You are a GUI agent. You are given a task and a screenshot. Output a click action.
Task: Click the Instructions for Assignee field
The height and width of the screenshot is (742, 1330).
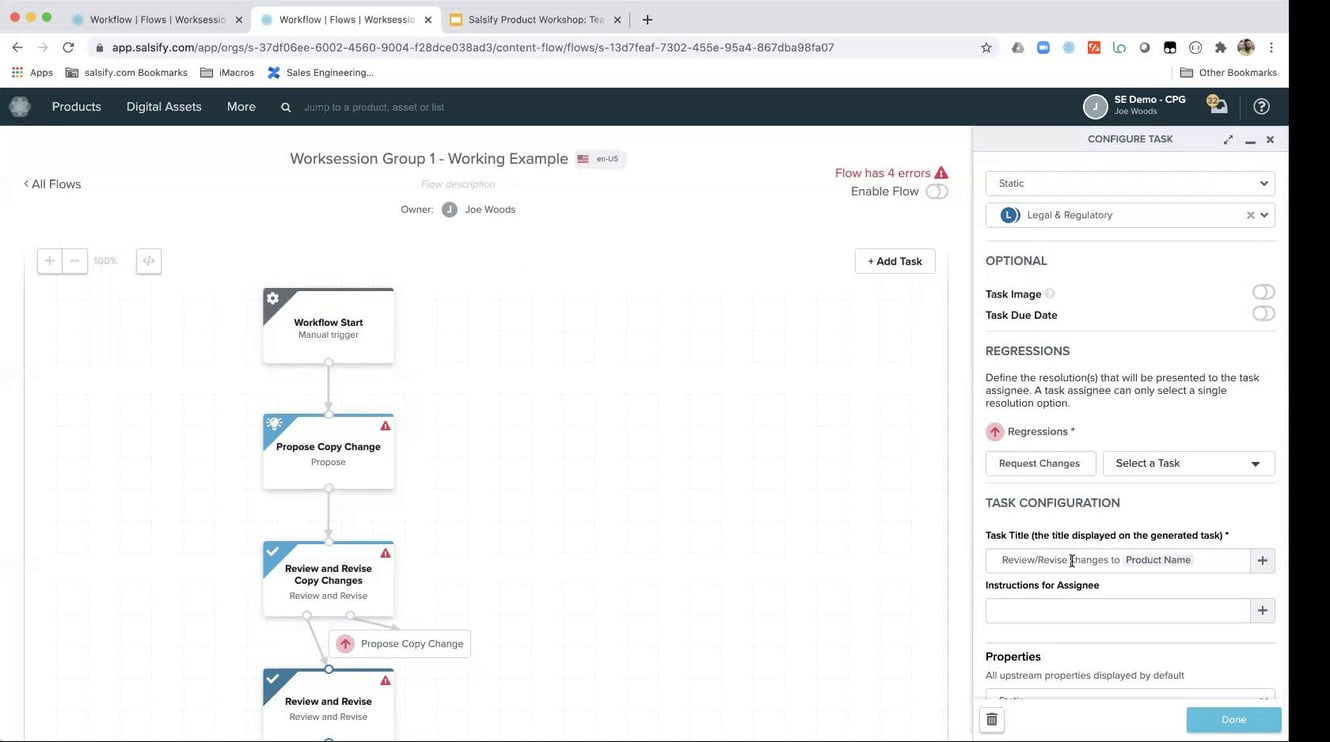[x=1118, y=610]
